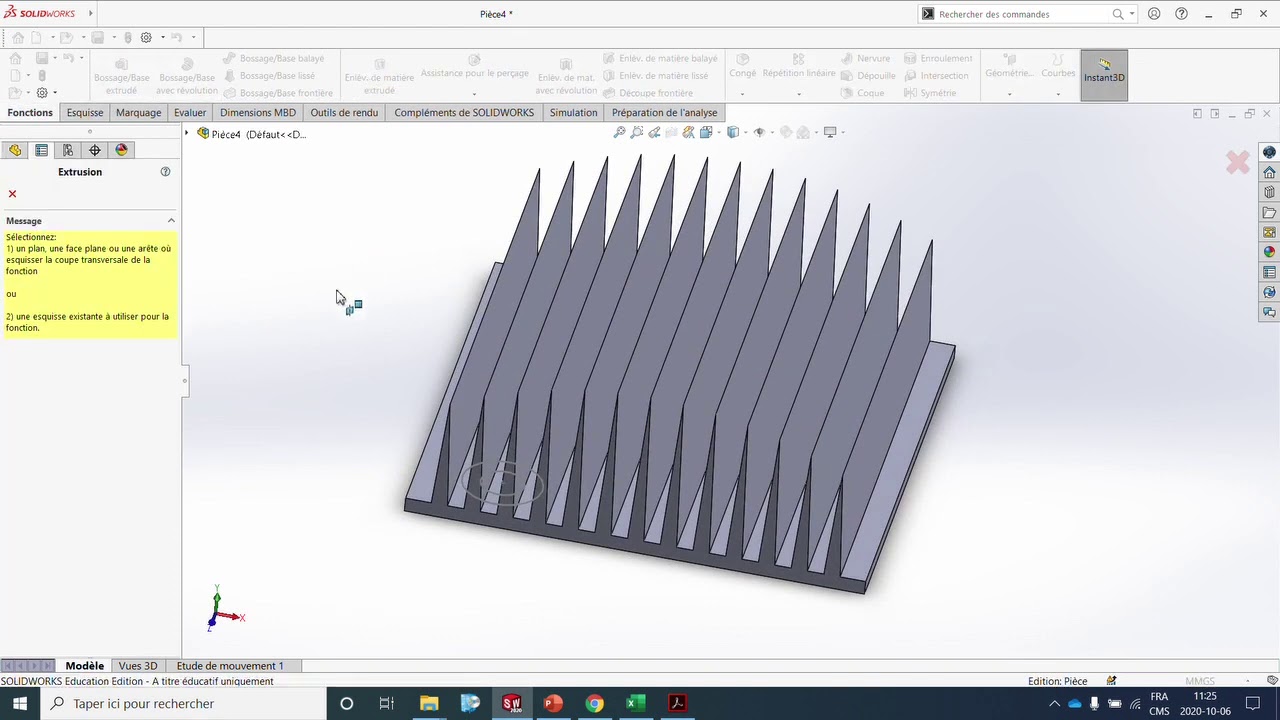
Task: Open the Compléments de SOLIDWORKS tab
Action: click(464, 113)
